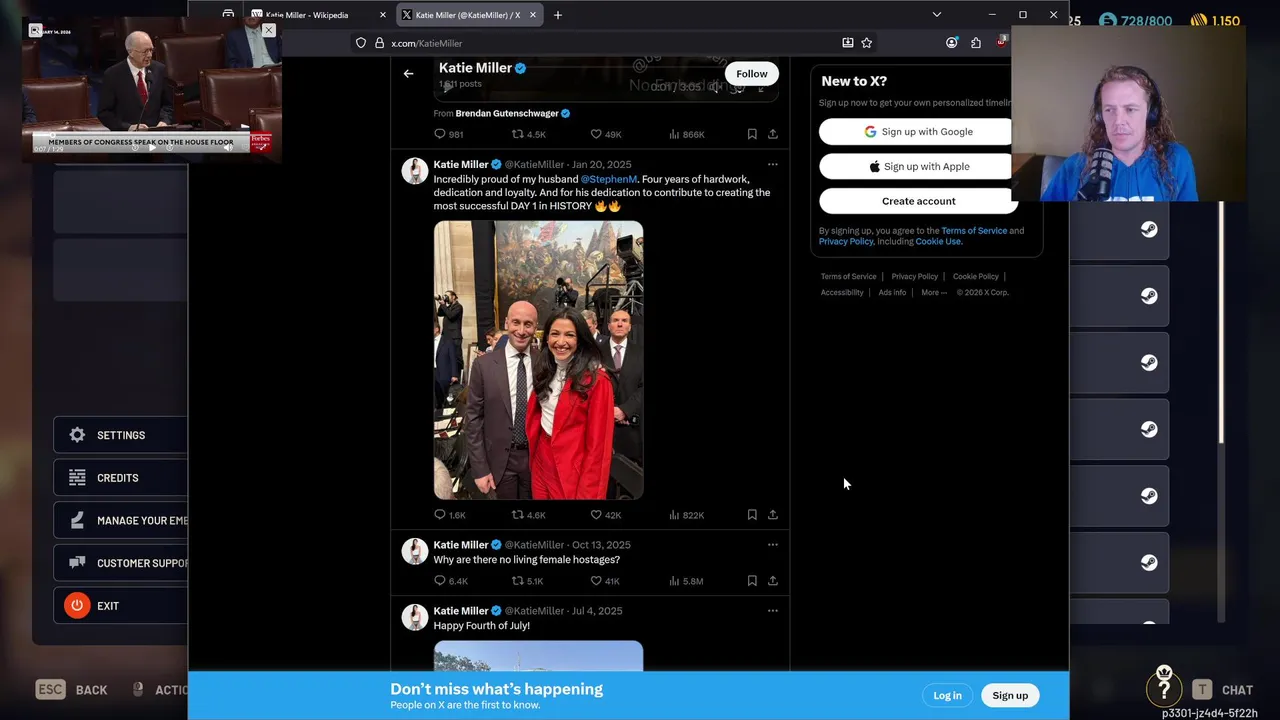Close the Katie Miller Wikipedia tab
The width and height of the screenshot is (1280, 720).
pos(382,15)
